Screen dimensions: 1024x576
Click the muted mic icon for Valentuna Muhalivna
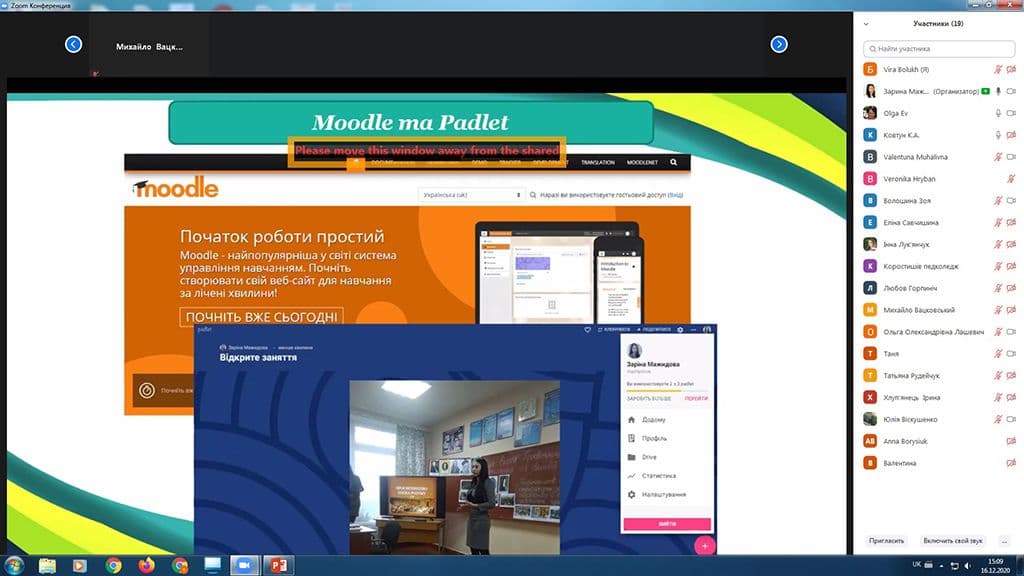998,157
